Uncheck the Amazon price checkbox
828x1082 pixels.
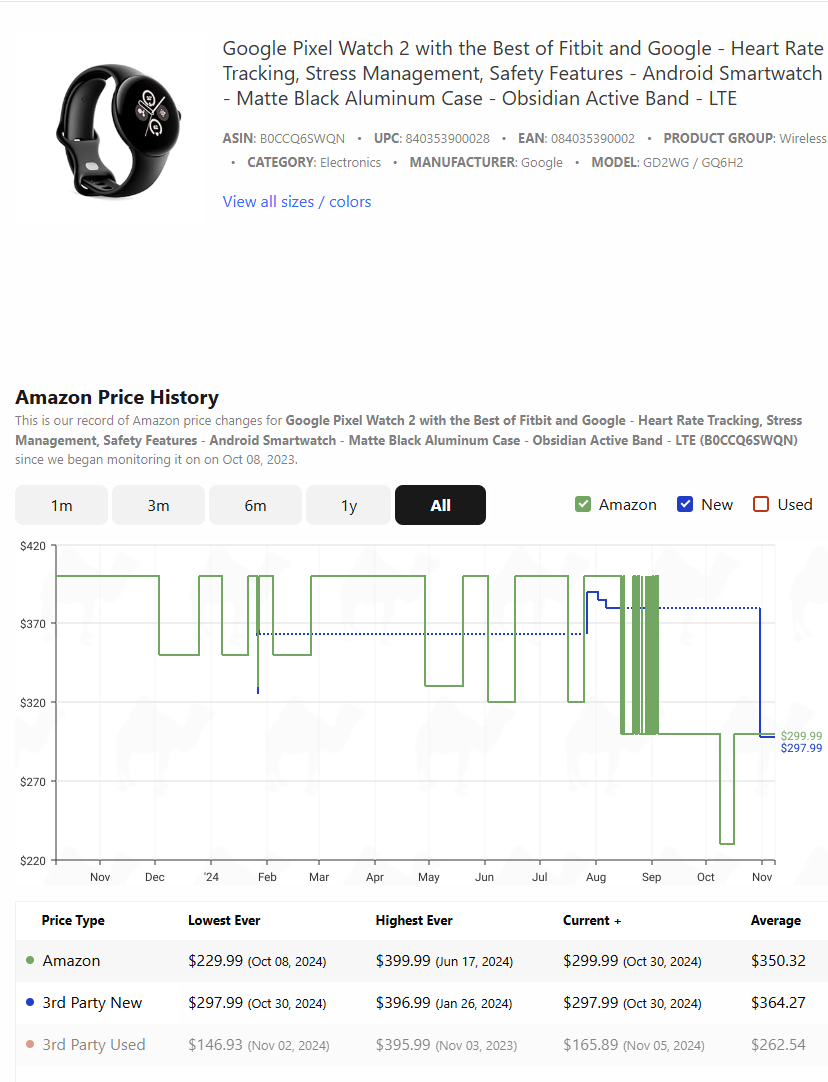point(583,504)
